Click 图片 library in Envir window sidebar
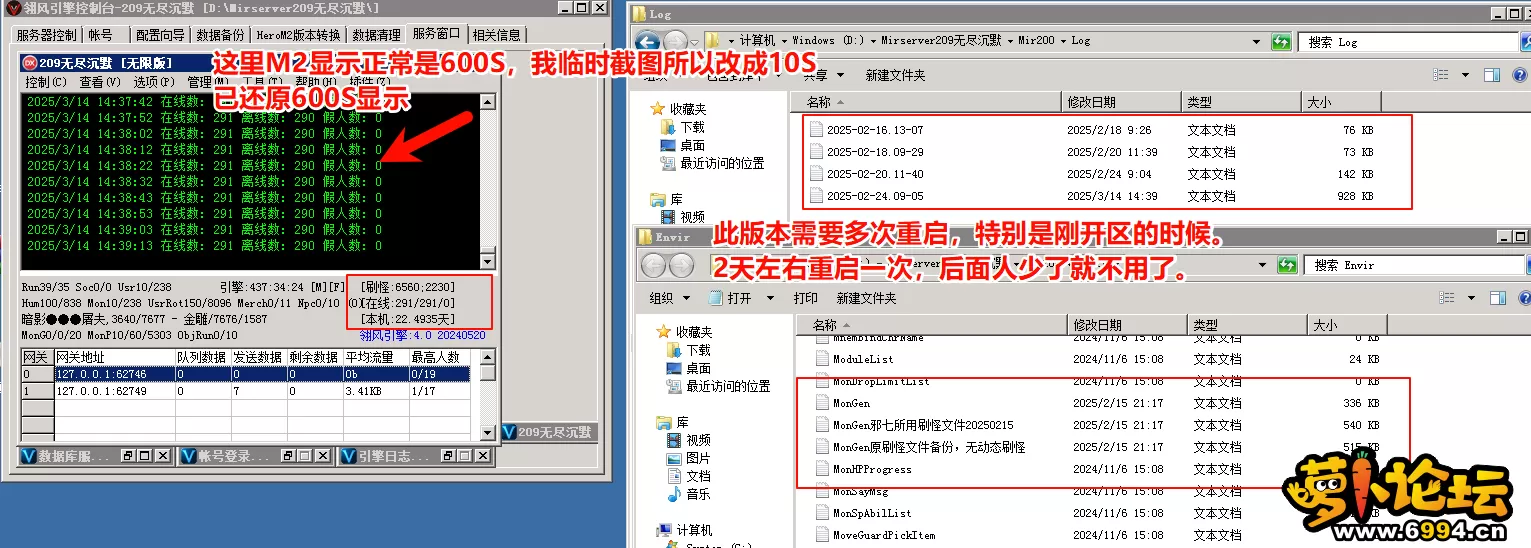 tap(689, 458)
